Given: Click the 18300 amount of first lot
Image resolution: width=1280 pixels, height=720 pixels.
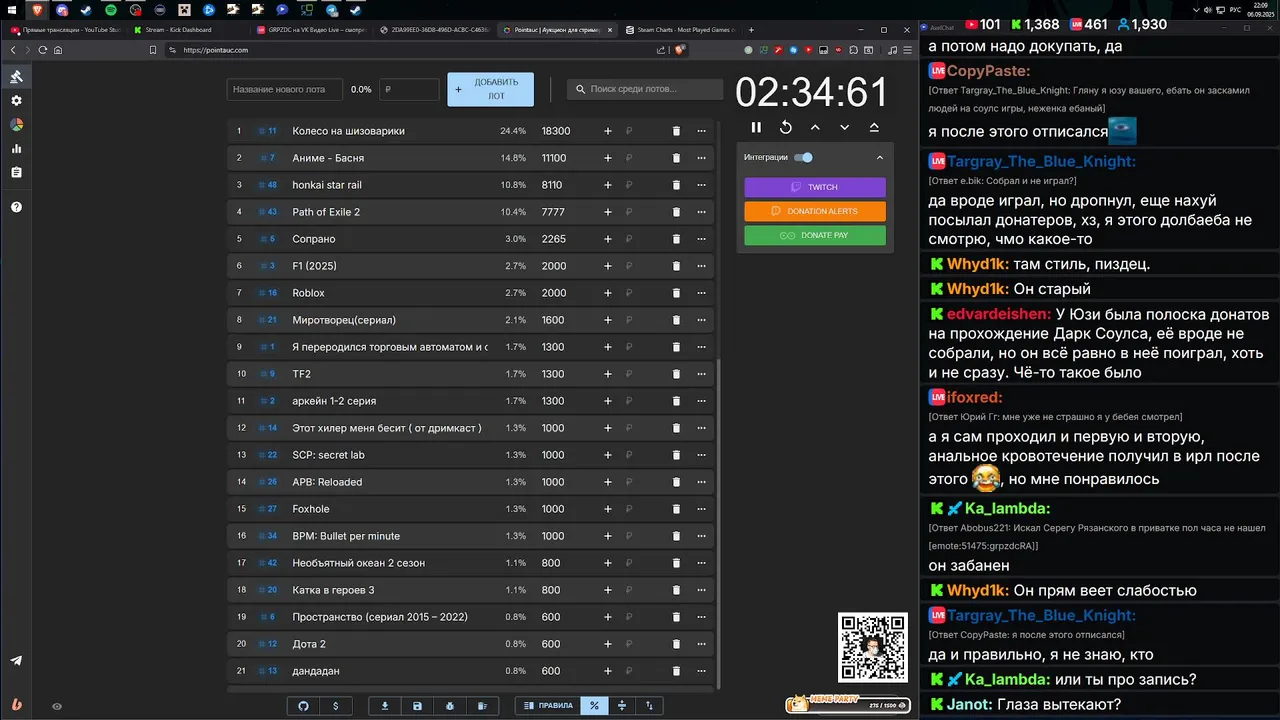Looking at the screenshot, I should coord(556,131).
